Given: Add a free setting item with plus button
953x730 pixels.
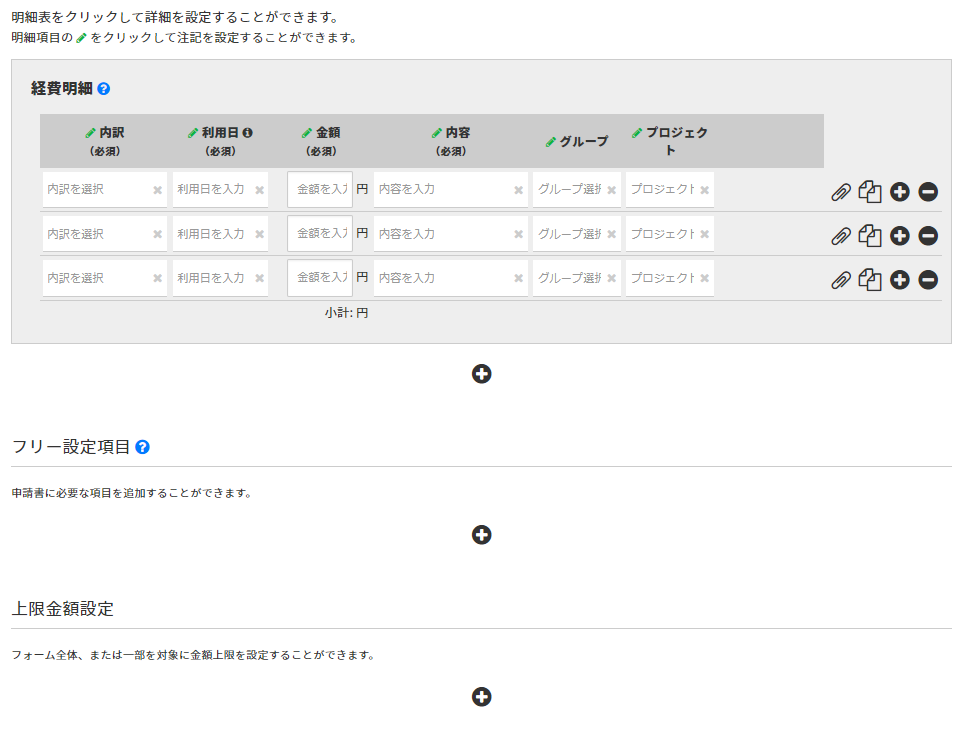Looking at the screenshot, I should pyautogui.click(x=481, y=535).
